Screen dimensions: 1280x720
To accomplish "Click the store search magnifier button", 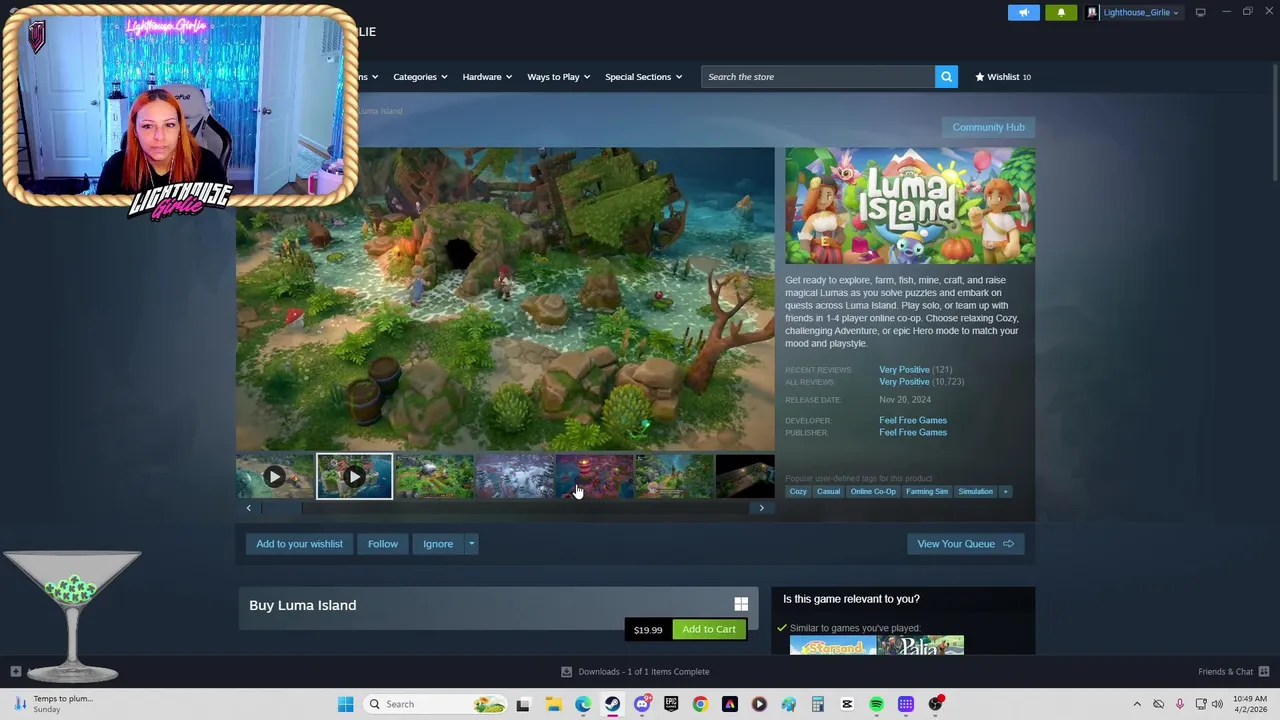I will pos(946,76).
